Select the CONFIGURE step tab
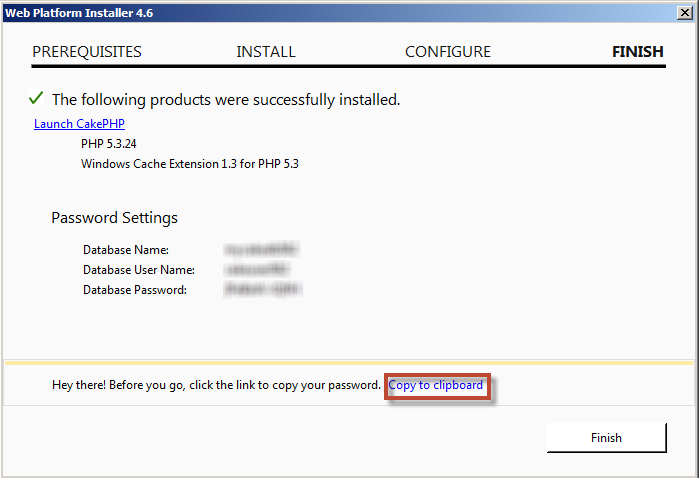The image size is (699, 478). point(448,52)
